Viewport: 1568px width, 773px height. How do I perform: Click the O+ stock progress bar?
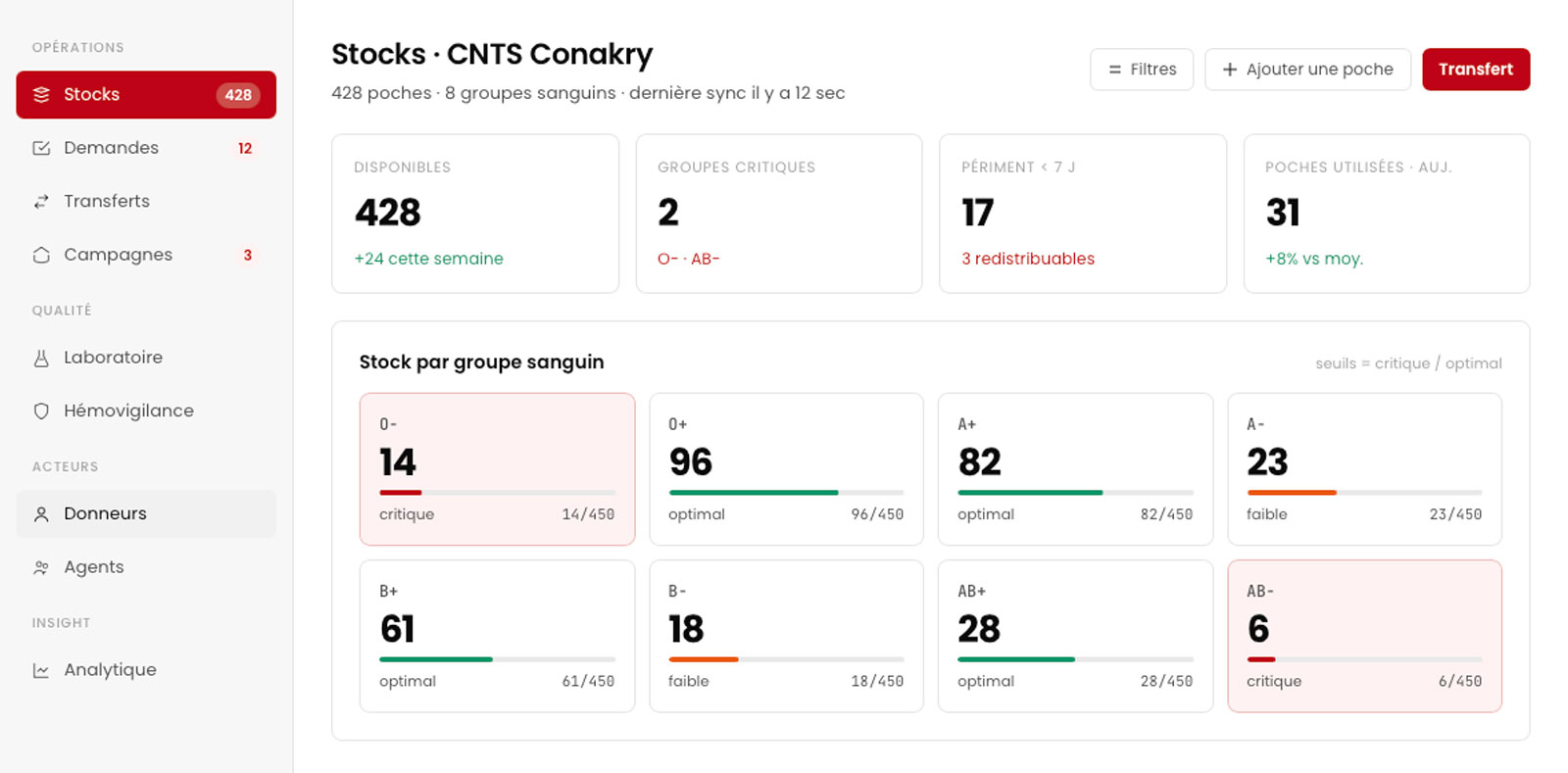(x=786, y=492)
